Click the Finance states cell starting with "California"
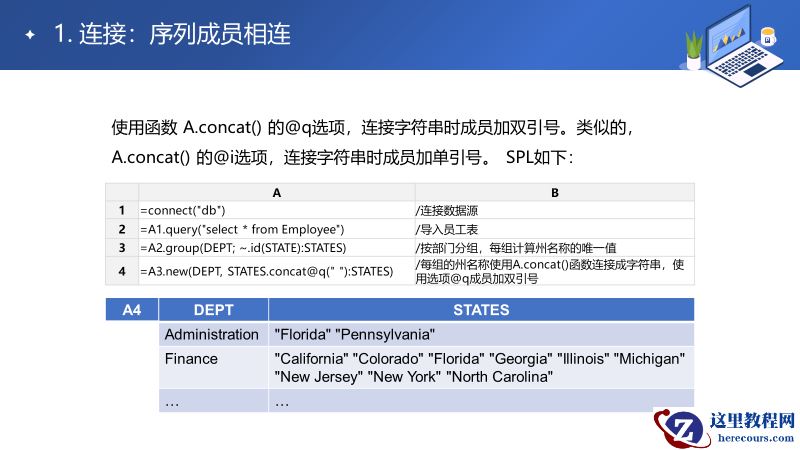Screen dimensions: 800x450 click(x=481, y=367)
